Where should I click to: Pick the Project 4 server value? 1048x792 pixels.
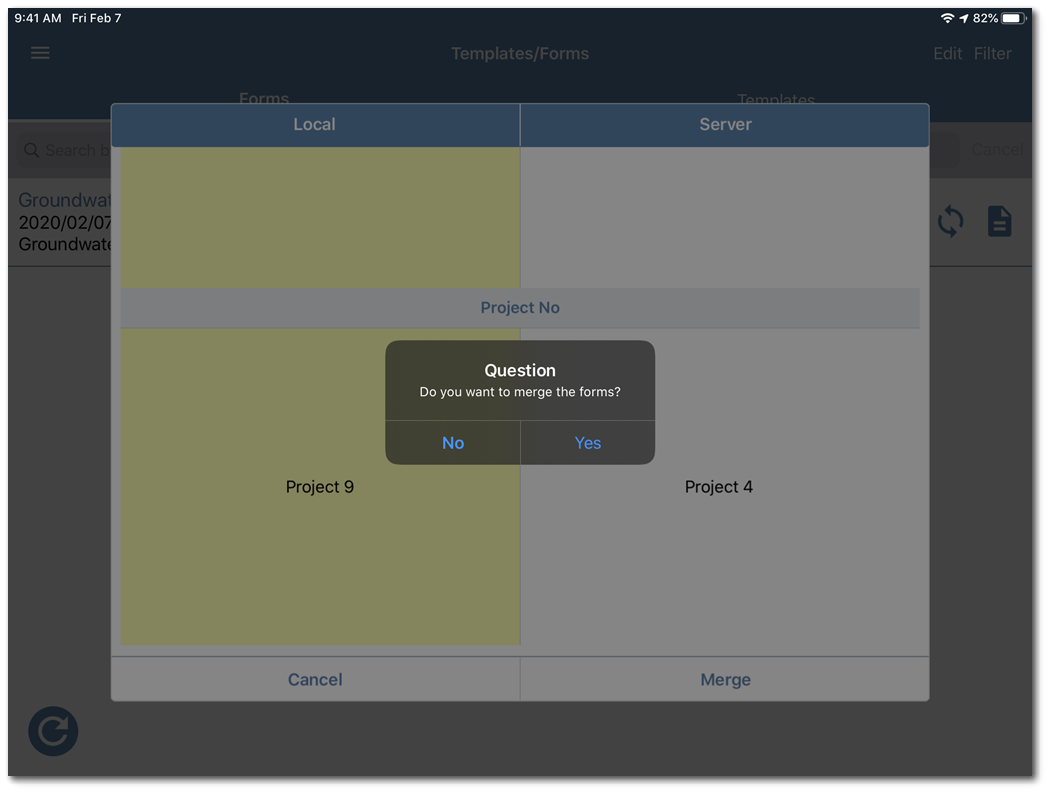tap(719, 487)
